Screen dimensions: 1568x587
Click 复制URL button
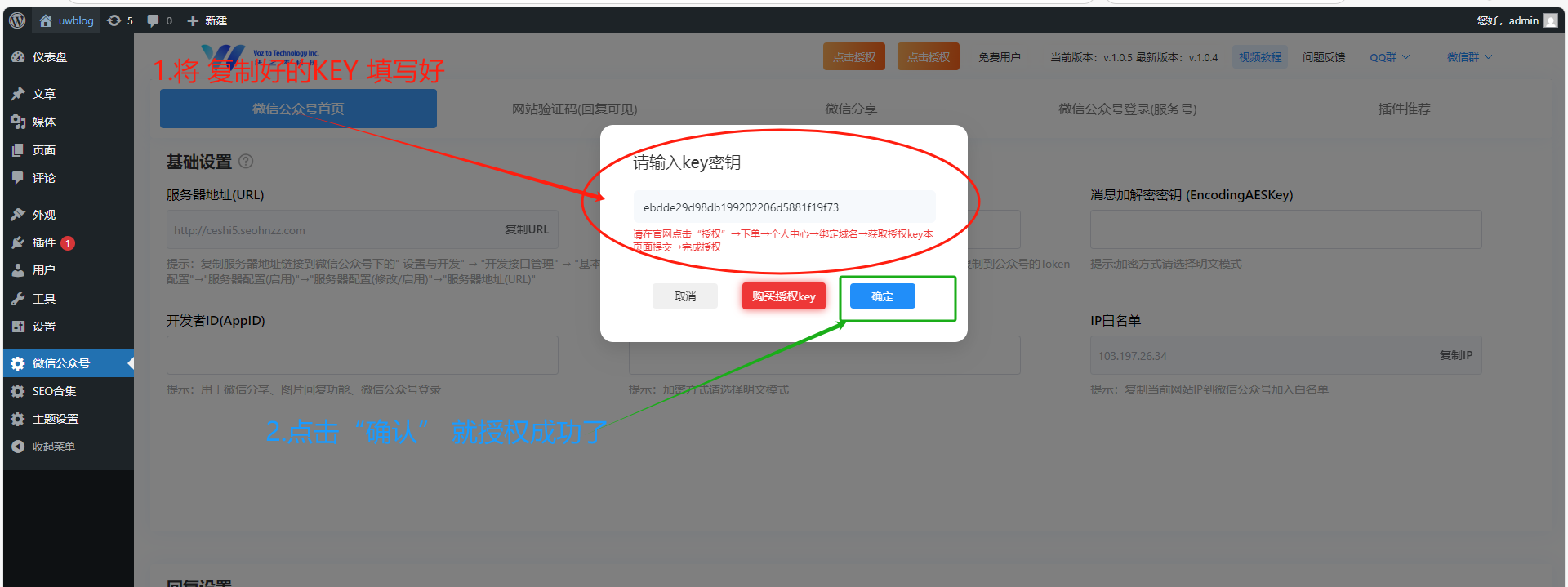pyautogui.click(x=527, y=229)
